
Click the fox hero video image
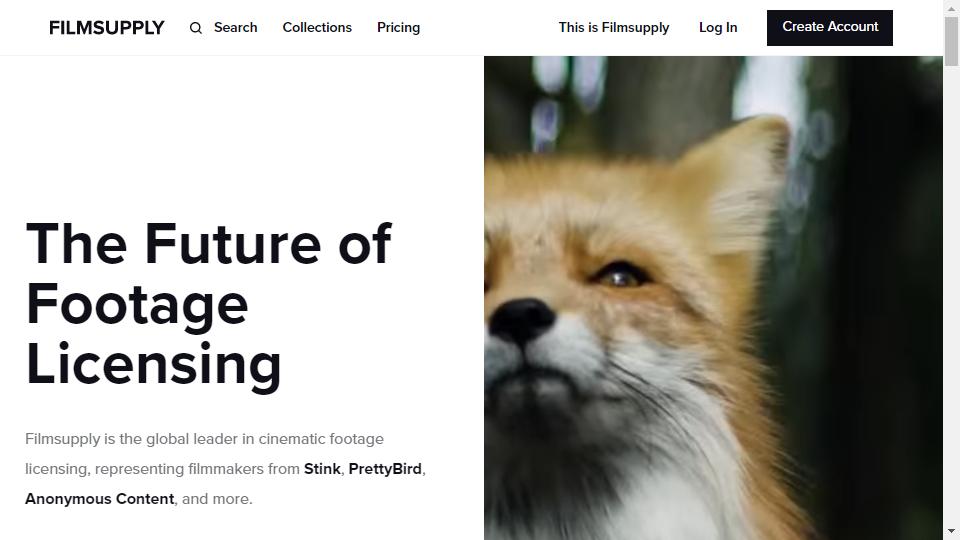[x=713, y=298]
